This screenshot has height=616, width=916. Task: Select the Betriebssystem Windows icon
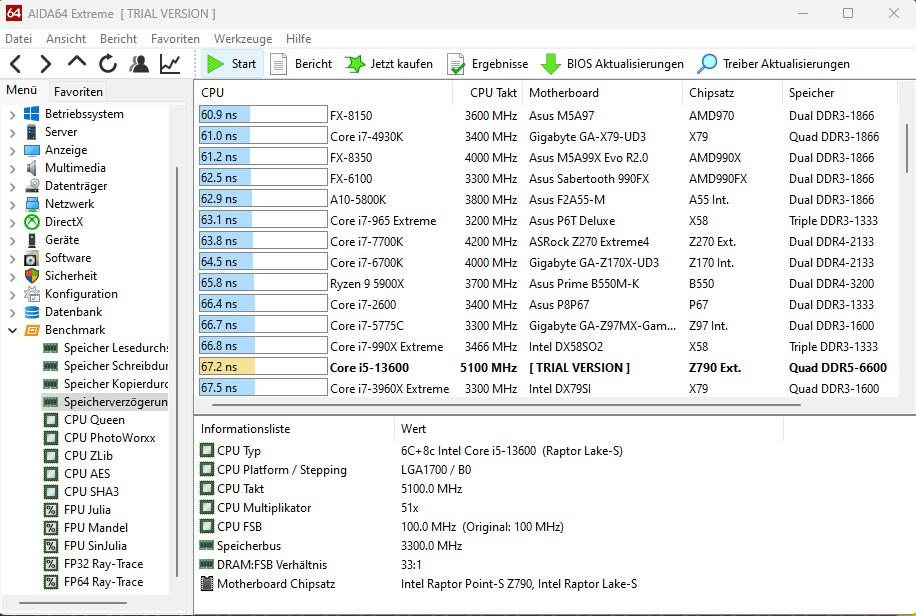(32, 114)
